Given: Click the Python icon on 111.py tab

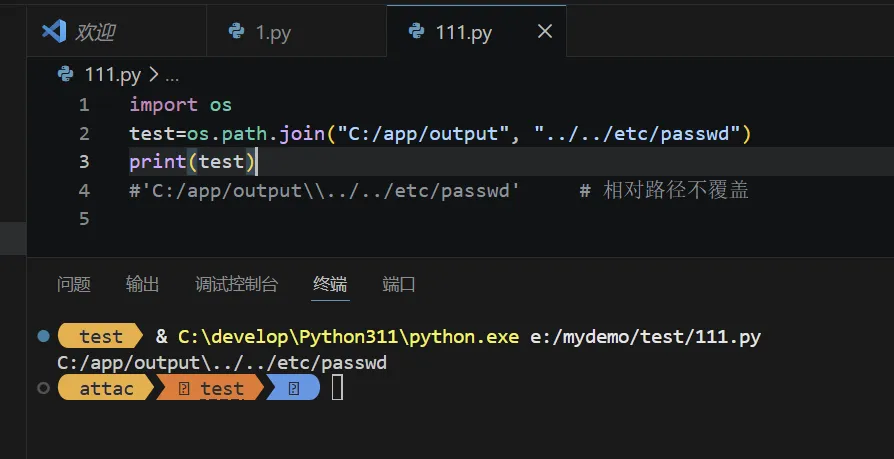Looking at the screenshot, I should pyautogui.click(x=417, y=31).
